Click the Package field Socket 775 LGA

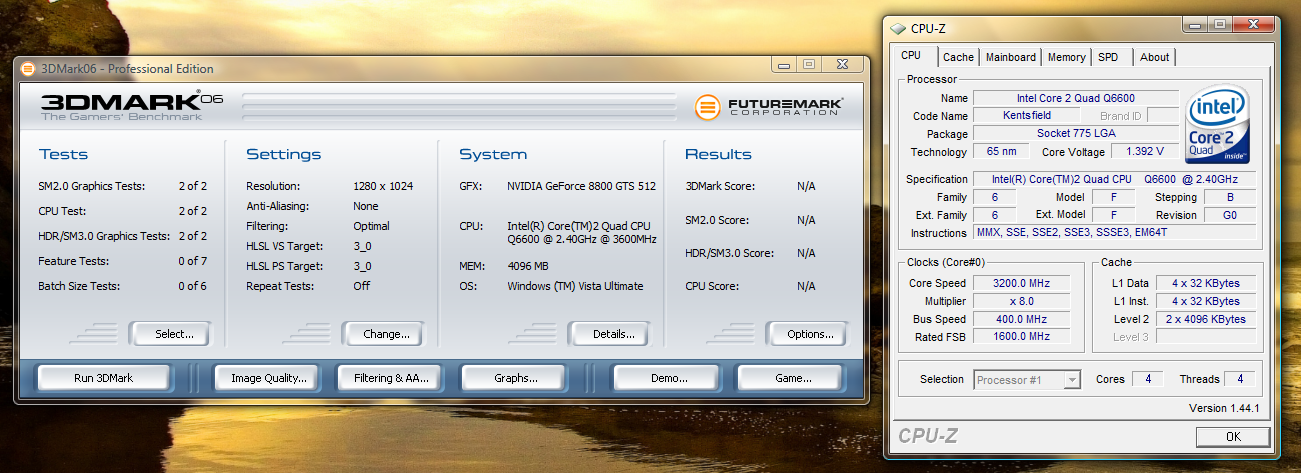1075,134
